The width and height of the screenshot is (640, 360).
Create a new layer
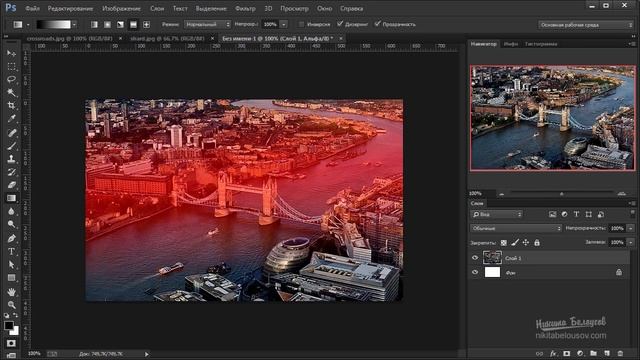(x=607, y=353)
